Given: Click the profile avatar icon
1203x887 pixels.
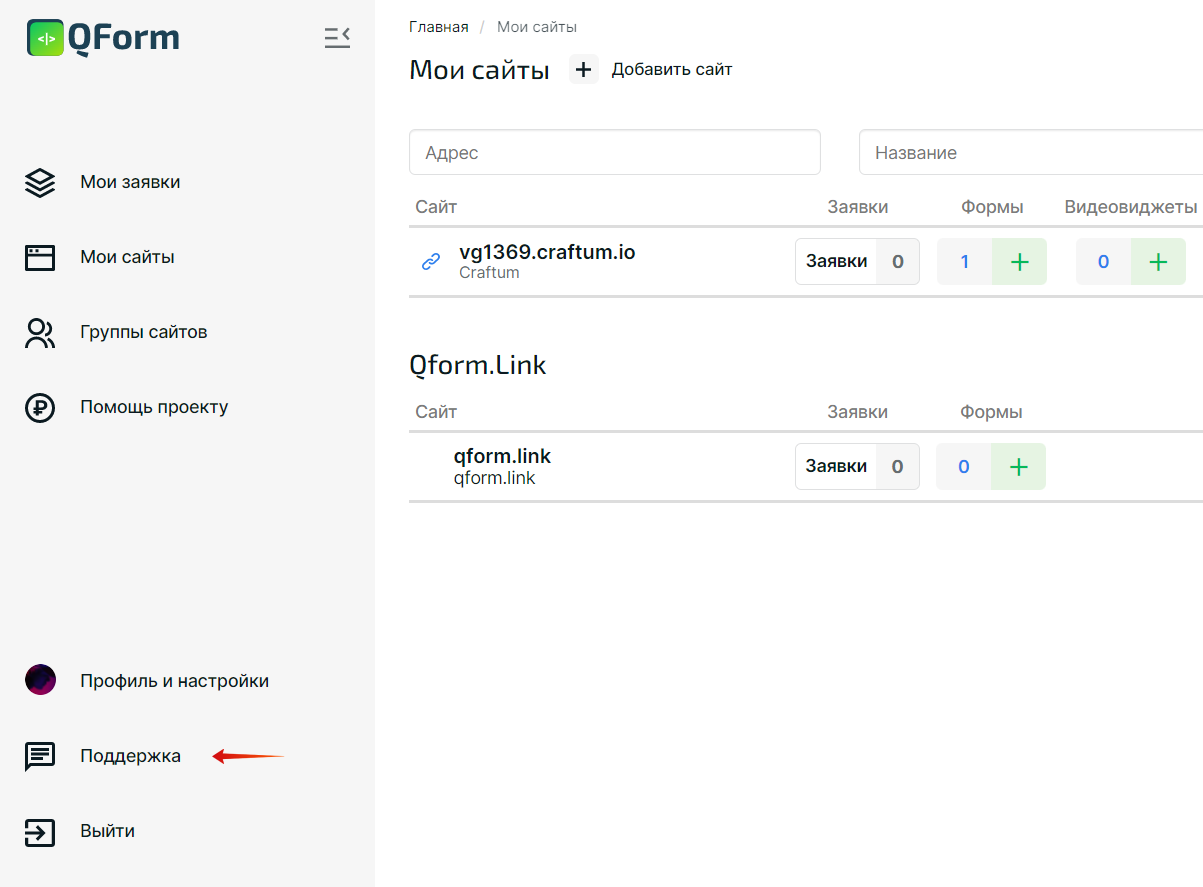Looking at the screenshot, I should coord(40,680).
